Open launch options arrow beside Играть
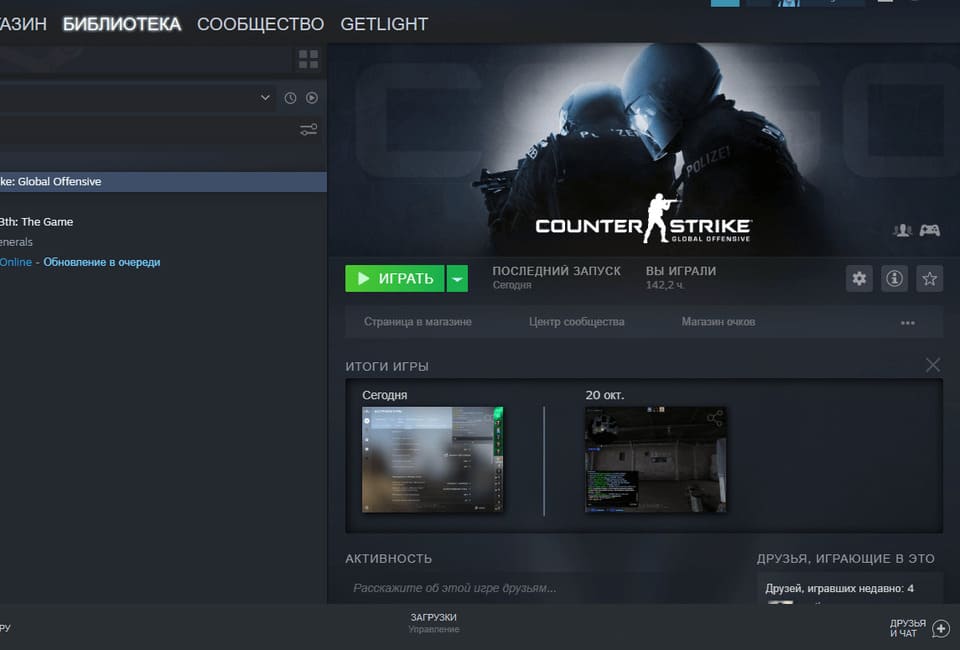This screenshot has width=960, height=650. coord(457,278)
